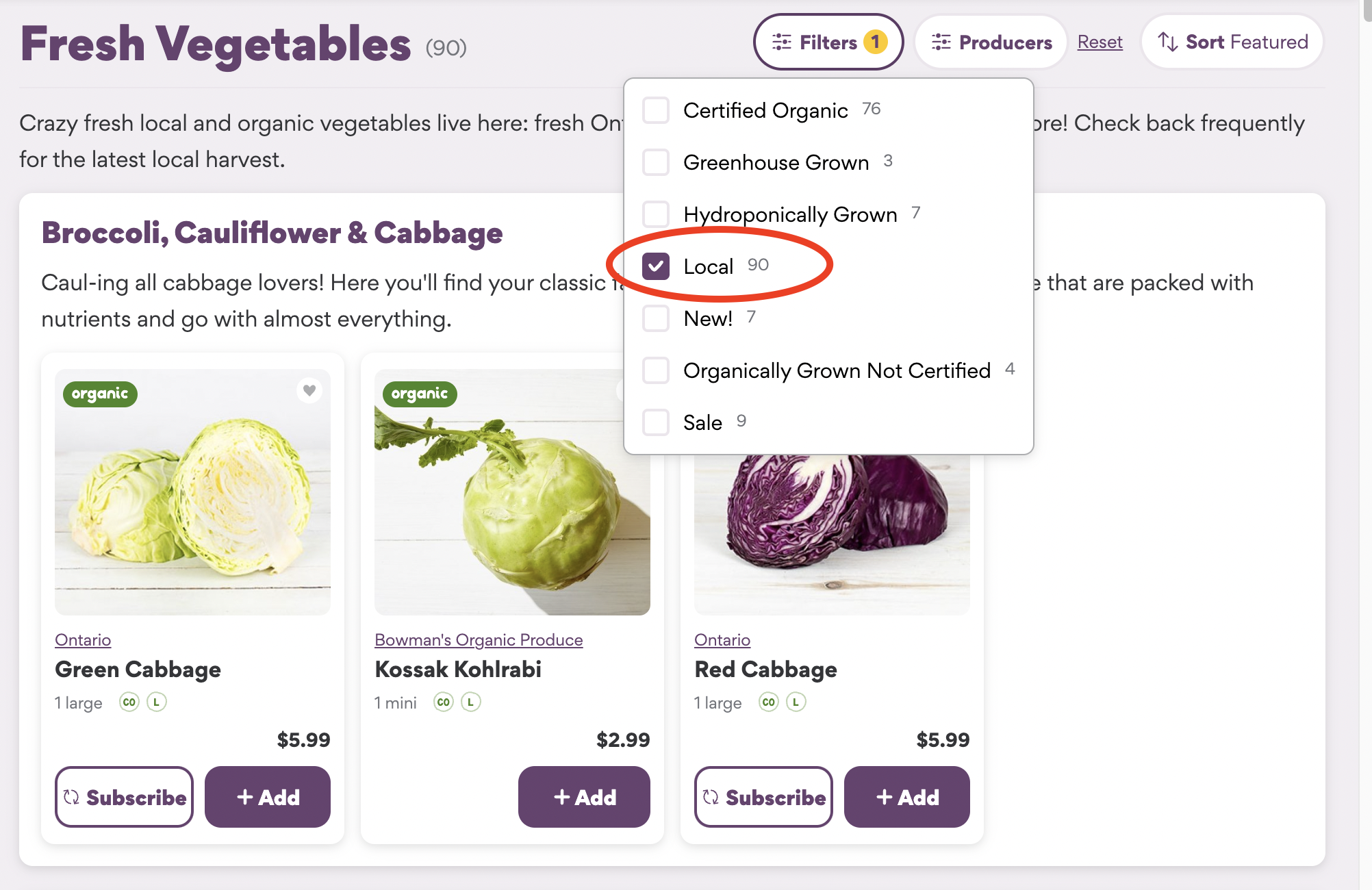
Task: Check the Sale filter checkbox
Action: coord(656,422)
